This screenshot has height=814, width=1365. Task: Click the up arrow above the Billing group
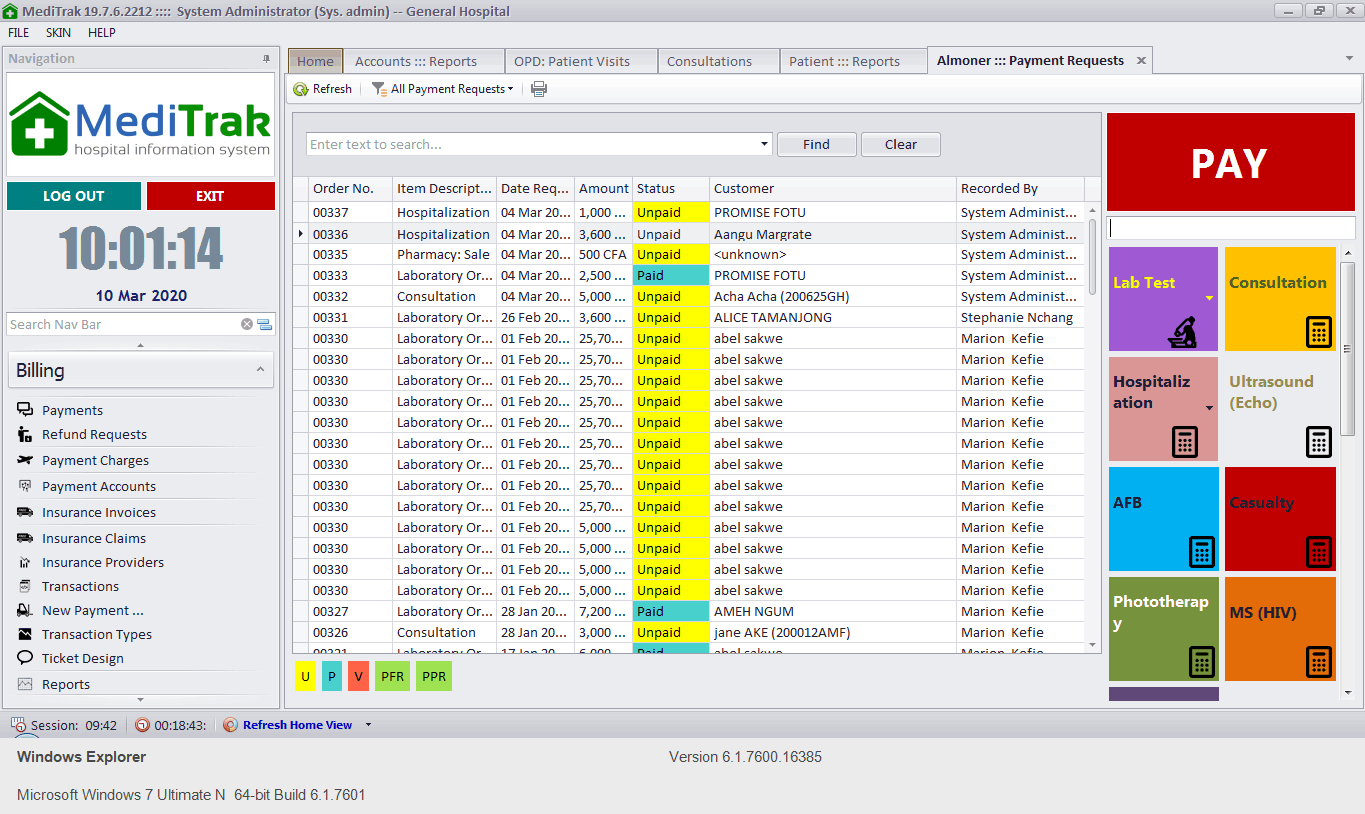pyautogui.click(x=140, y=345)
